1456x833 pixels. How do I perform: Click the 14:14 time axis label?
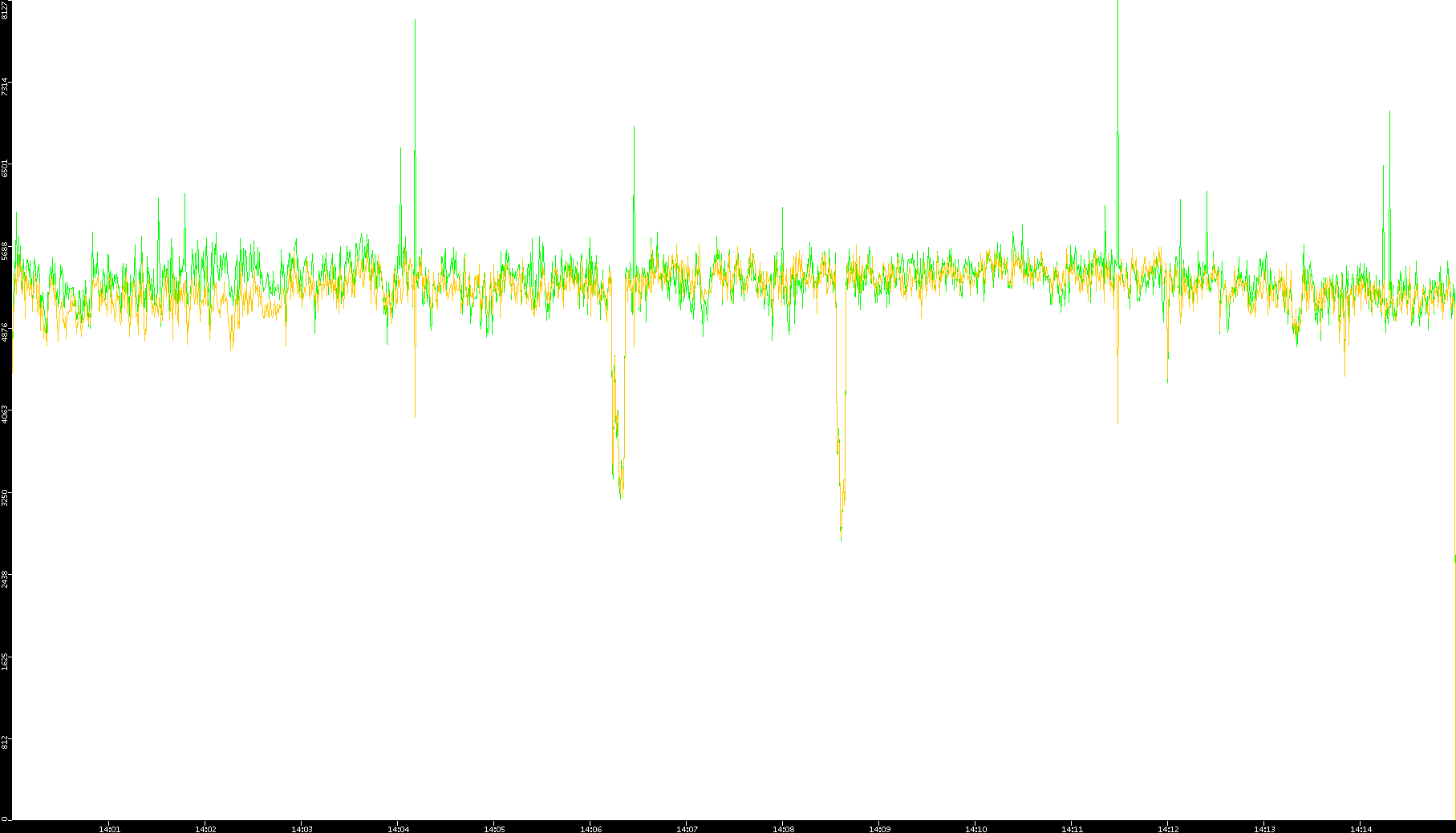[1361, 829]
